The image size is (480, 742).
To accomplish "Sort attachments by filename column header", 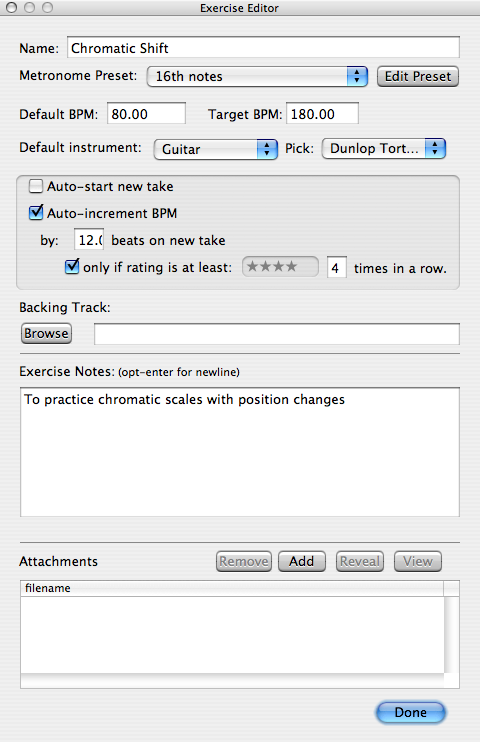I will 232,588.
